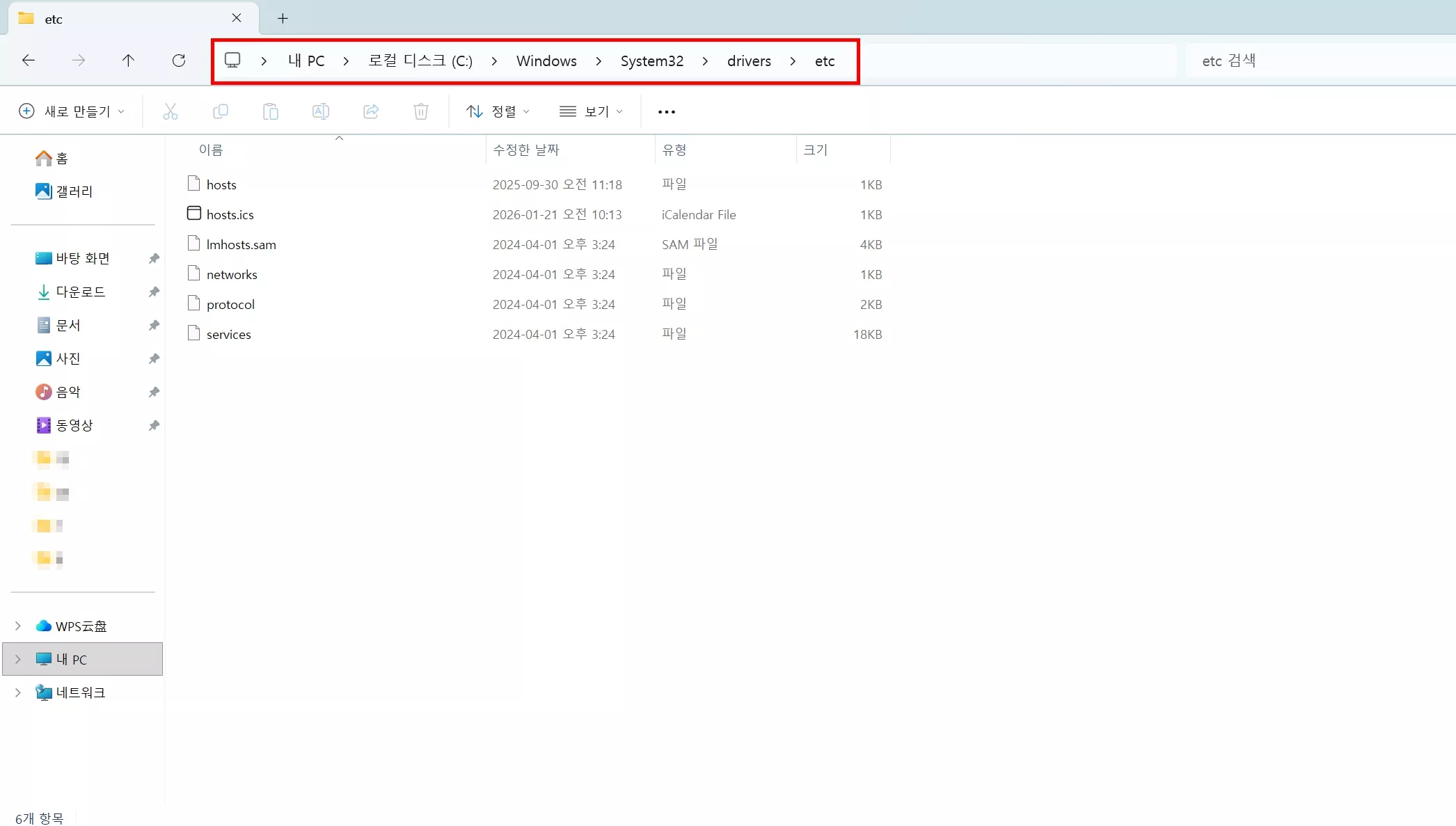
Task: Navigate up one folder level
Action: (129, 61)
